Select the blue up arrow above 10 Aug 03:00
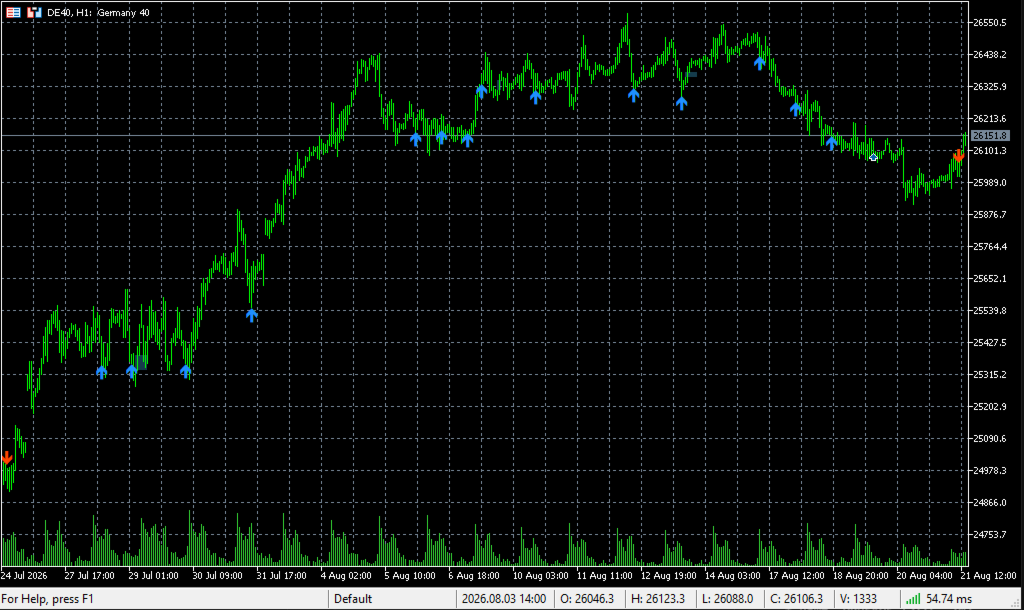Viewport: 1024px width, 610px height. 536,97
